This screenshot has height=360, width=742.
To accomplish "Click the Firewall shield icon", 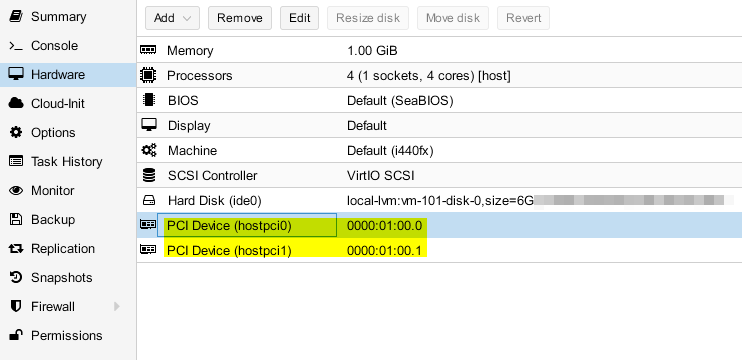I will pos(16,307).
